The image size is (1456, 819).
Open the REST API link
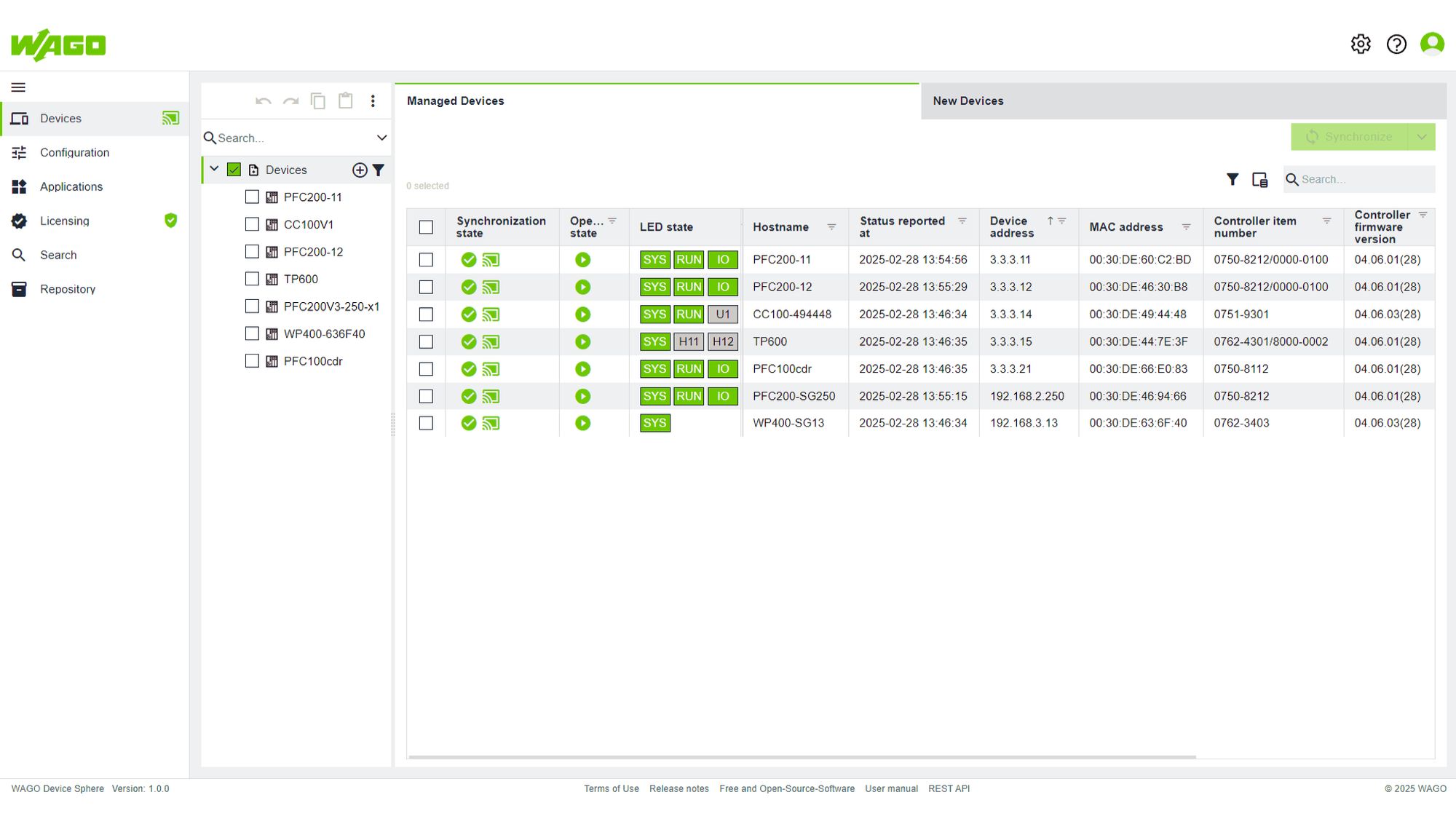(949, 789)
